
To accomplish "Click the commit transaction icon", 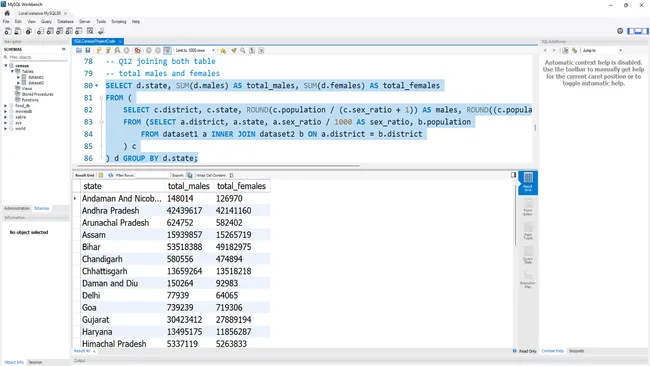I will click(x=148, y=51).
